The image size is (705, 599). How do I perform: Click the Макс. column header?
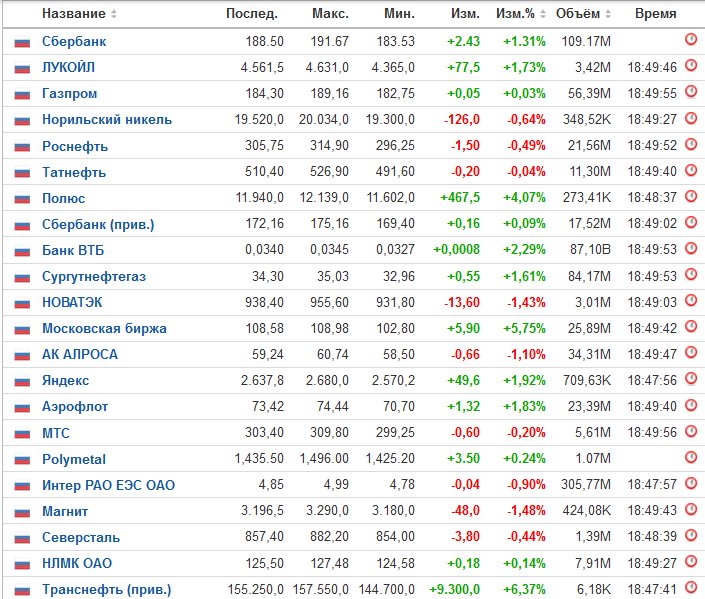330,14
